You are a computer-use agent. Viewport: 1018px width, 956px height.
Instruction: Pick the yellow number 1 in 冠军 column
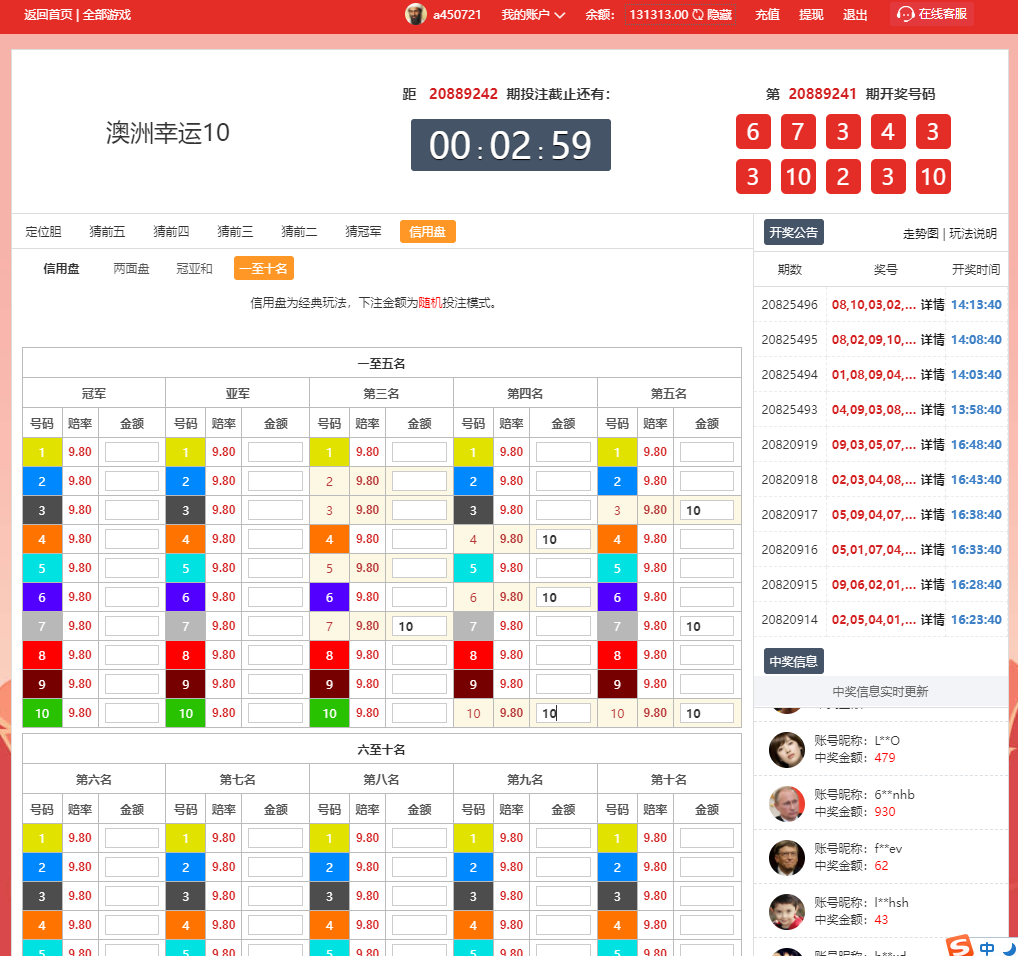(42, 452)
